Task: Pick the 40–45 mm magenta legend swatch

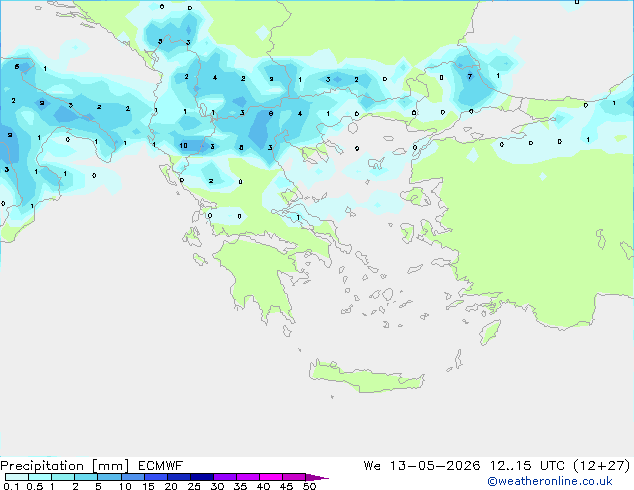Action: click(271, 477)
